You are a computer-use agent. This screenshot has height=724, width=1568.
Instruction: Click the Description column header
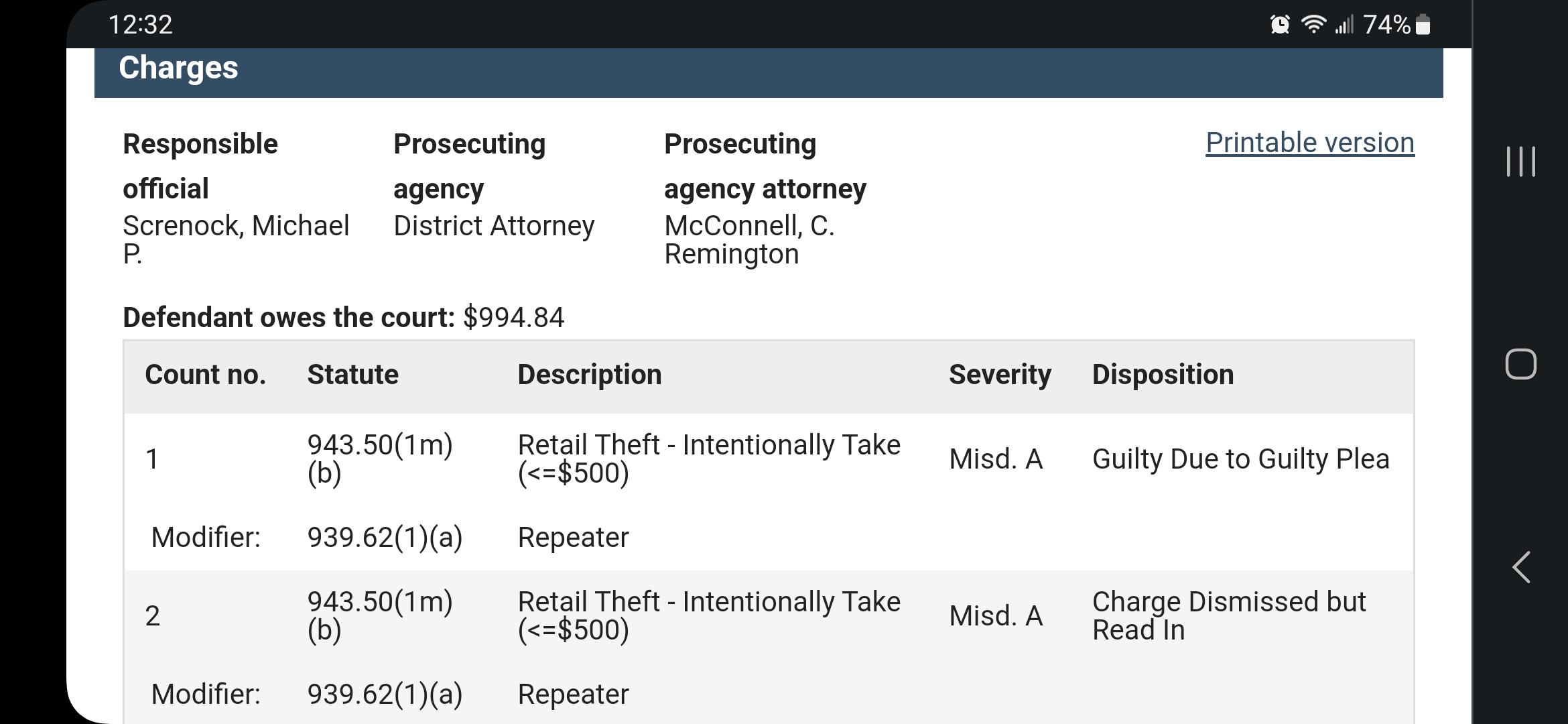tap(590, 375)
